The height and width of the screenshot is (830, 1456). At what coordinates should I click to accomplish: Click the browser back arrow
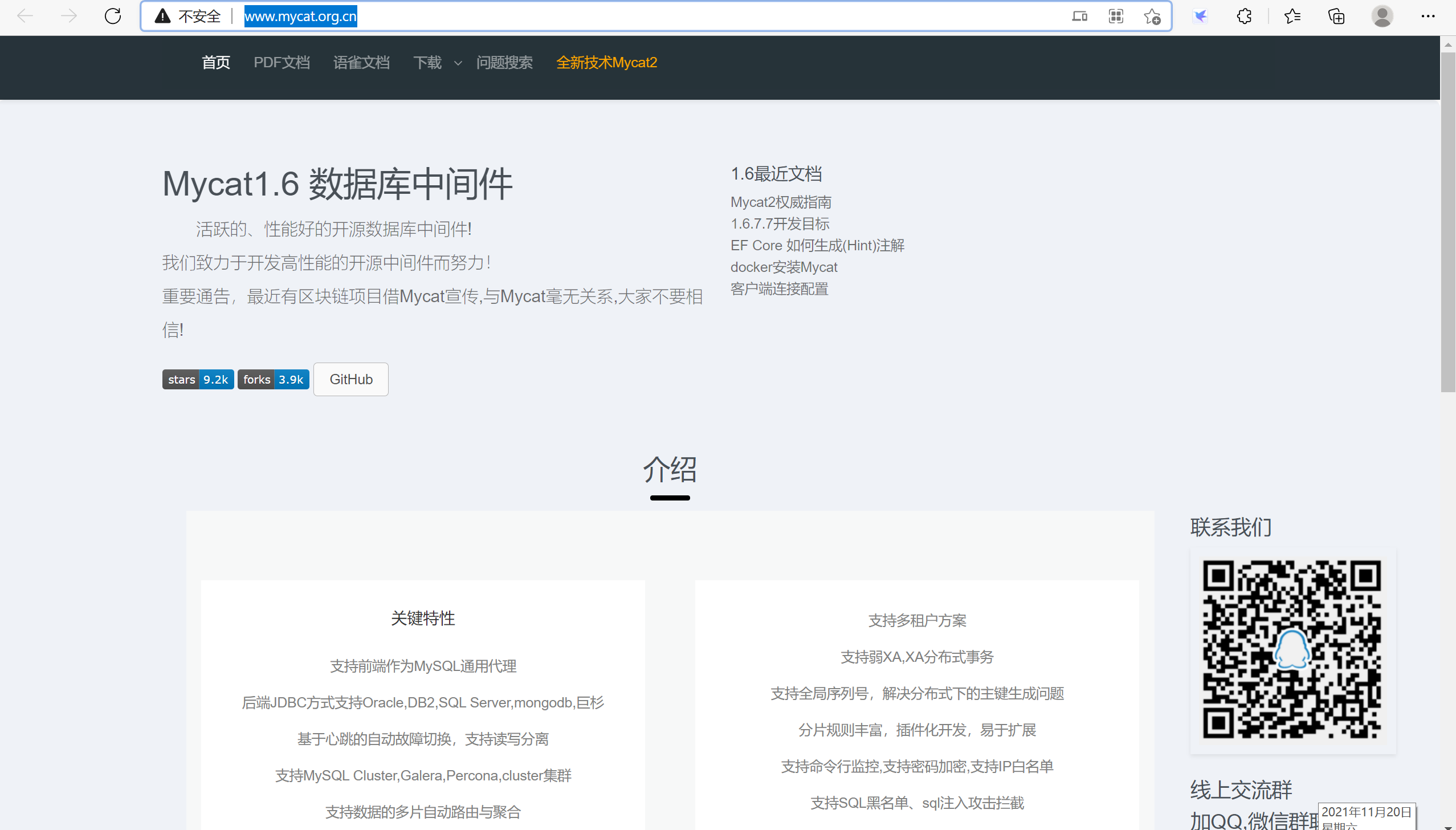tap(26, 16)
